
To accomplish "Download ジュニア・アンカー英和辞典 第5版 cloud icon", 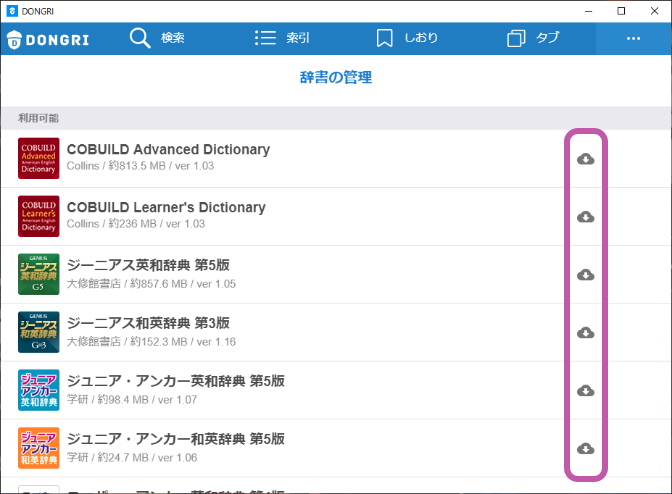I will (585, 390).
